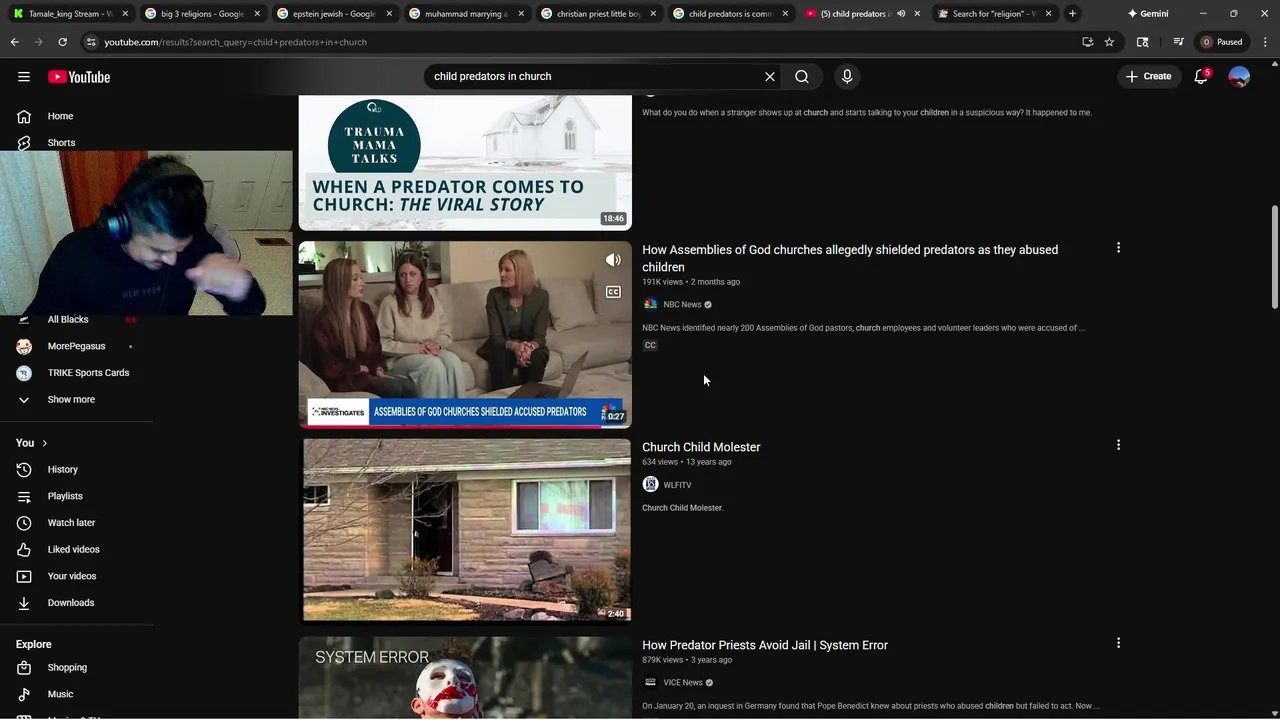Image resolution: width=1280 pixels, height=720 pixels.
Task: Click the page vertical scrollbar
Action: click(x=1274, y=256)
